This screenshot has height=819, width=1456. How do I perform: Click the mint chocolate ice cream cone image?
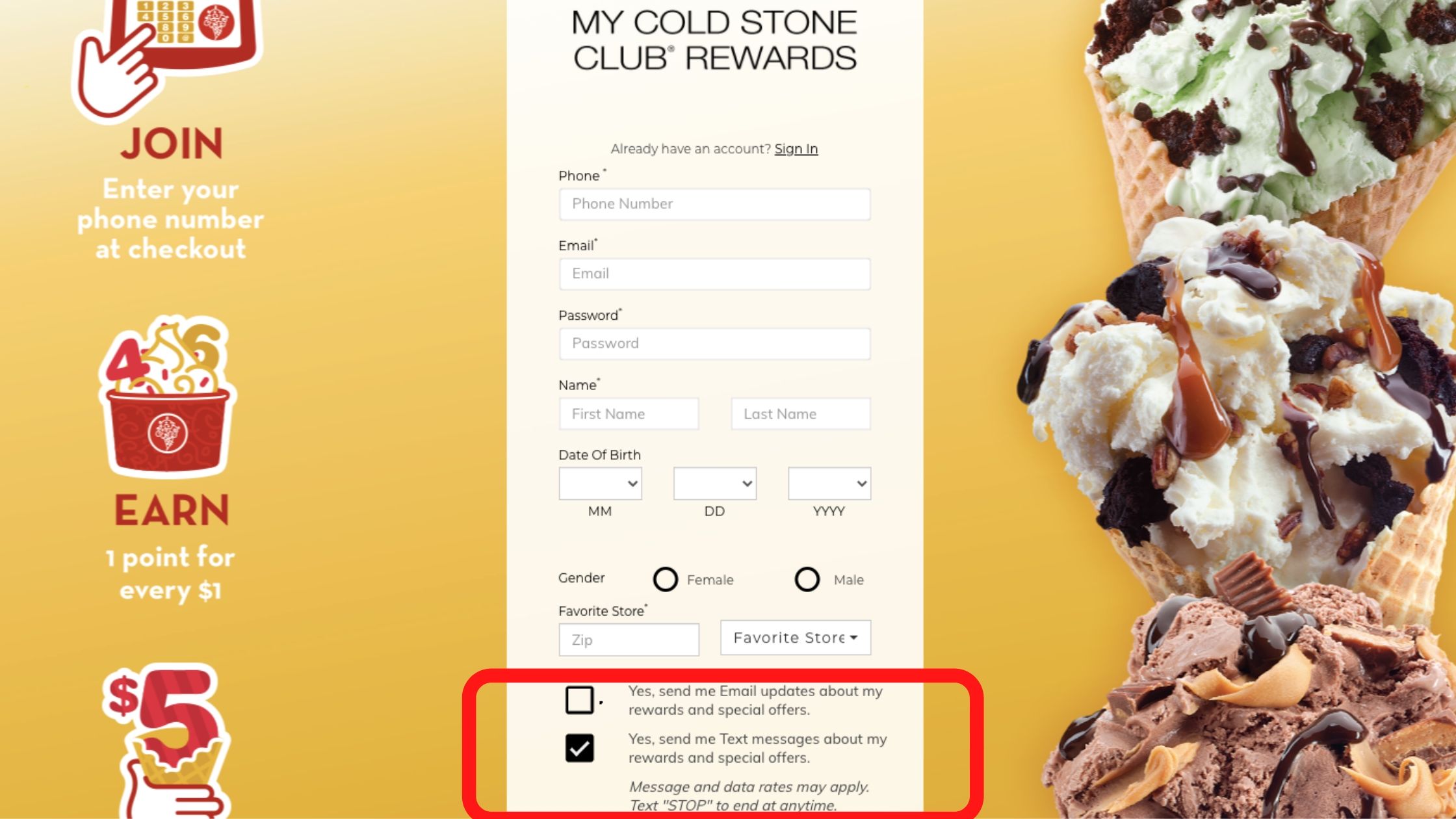1274,110
